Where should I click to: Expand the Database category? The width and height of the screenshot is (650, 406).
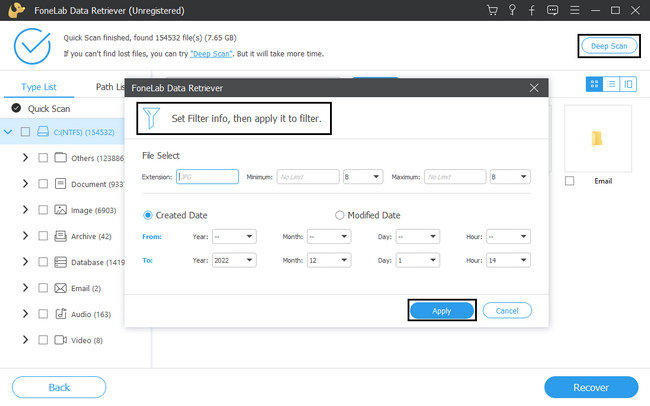point(25,262)
